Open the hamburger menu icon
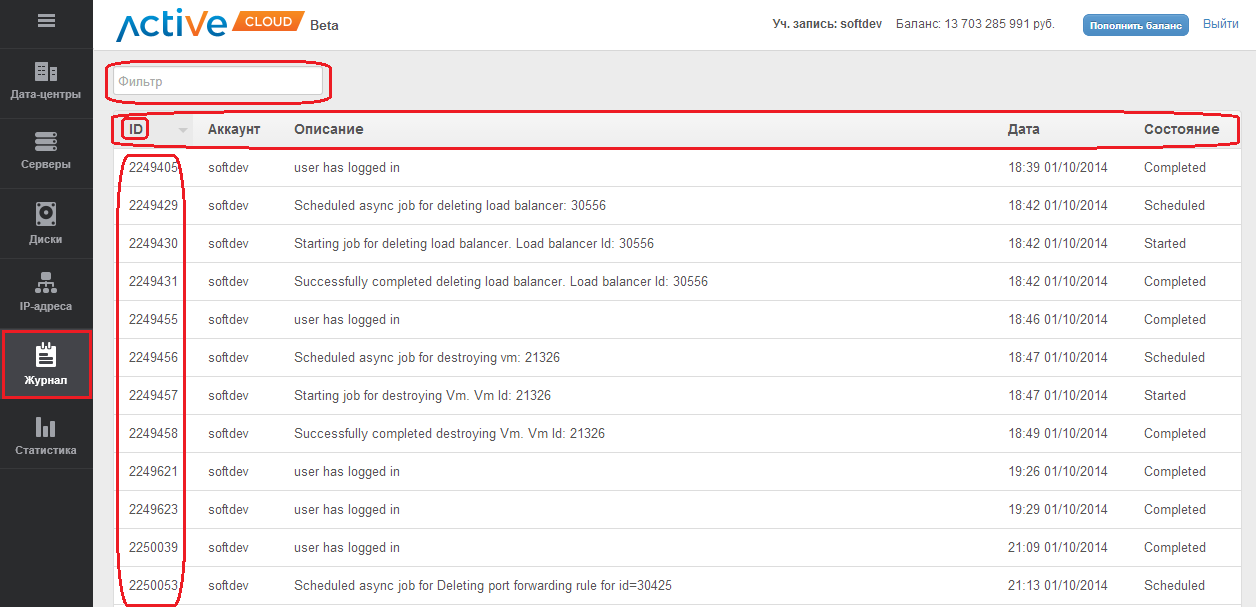The height and width of the screenshot is (607, 1256). pos(46,20)
